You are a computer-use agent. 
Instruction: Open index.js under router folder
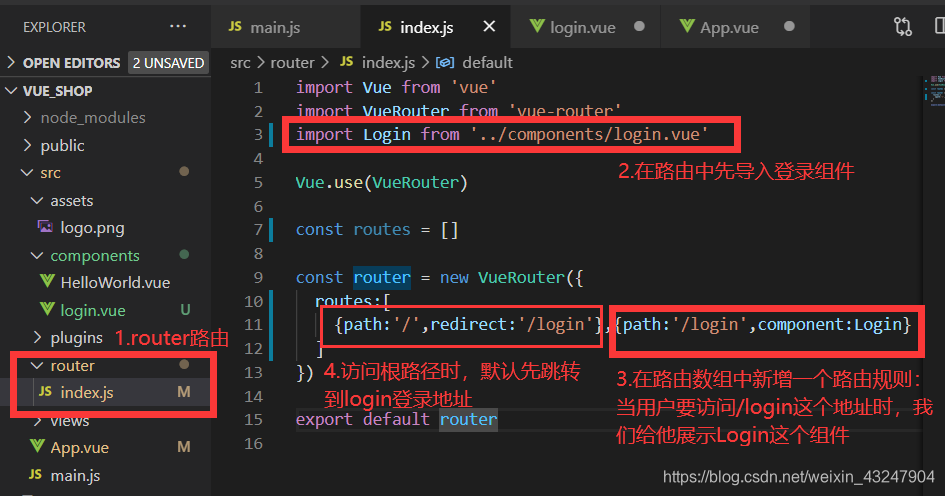click(87, 392)
